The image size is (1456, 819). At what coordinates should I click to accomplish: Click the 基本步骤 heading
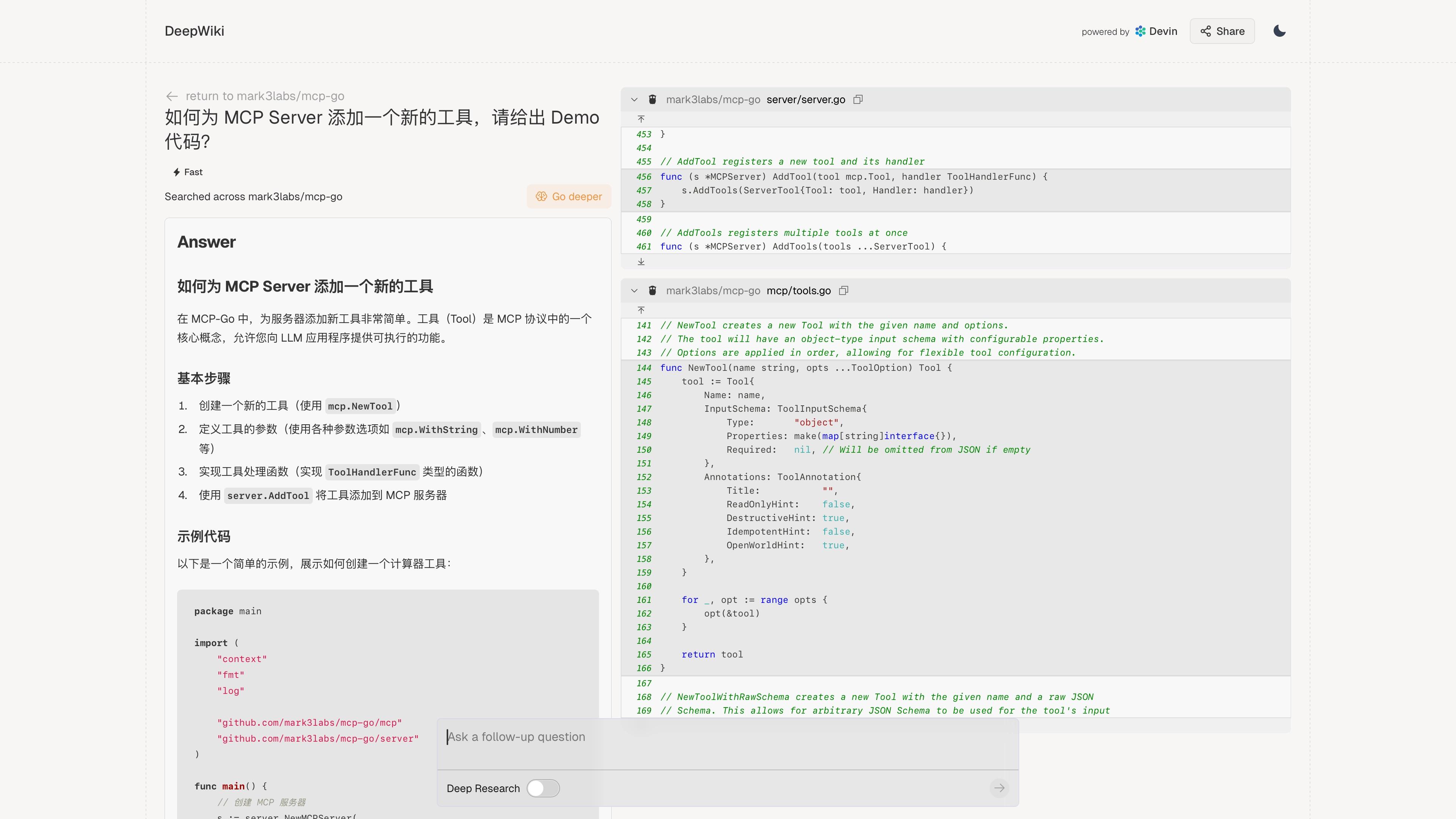click(x=204, y=378)
